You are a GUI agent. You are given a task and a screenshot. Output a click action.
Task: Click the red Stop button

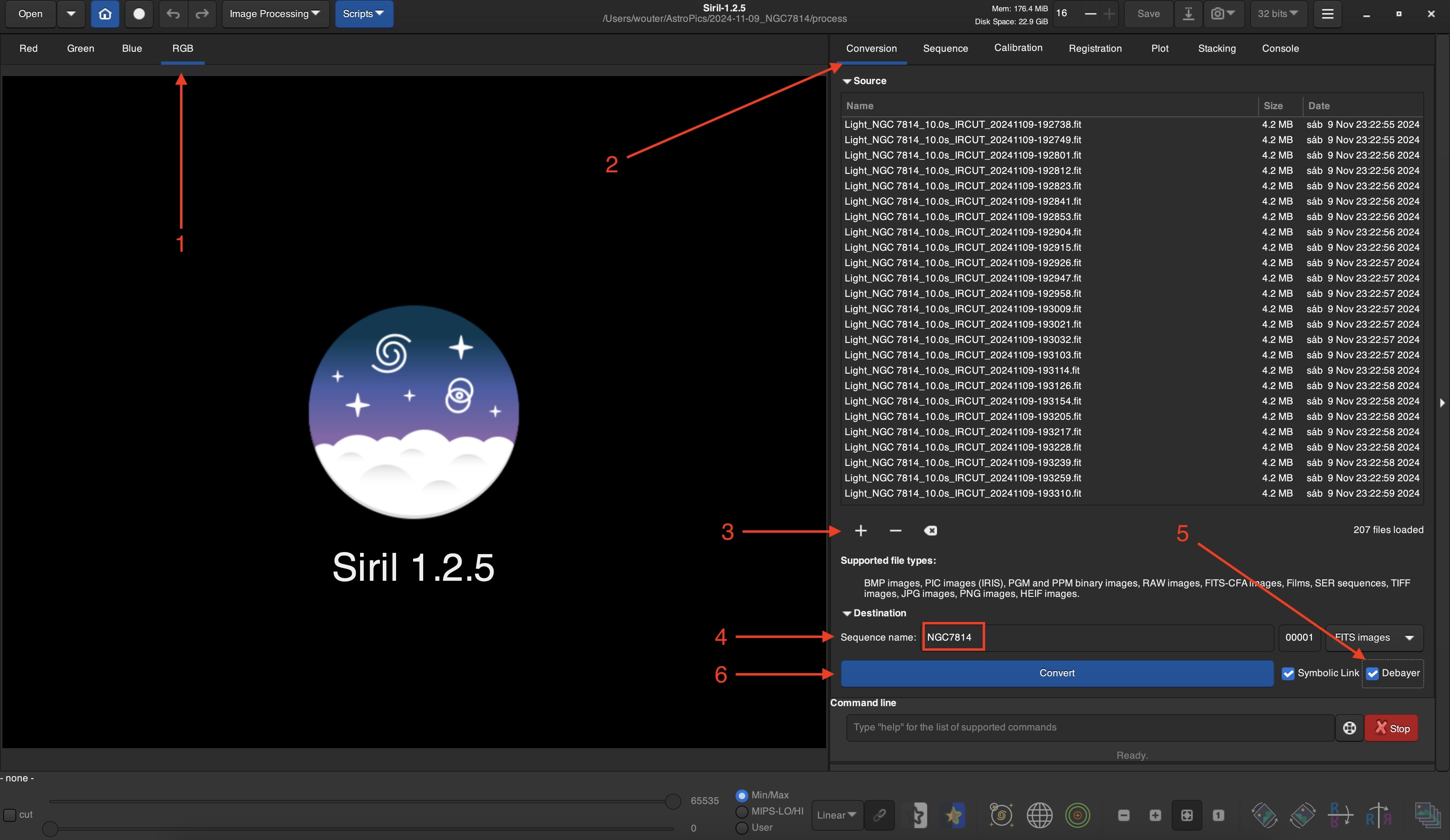pyautogui.click(x=1391, y=728)
